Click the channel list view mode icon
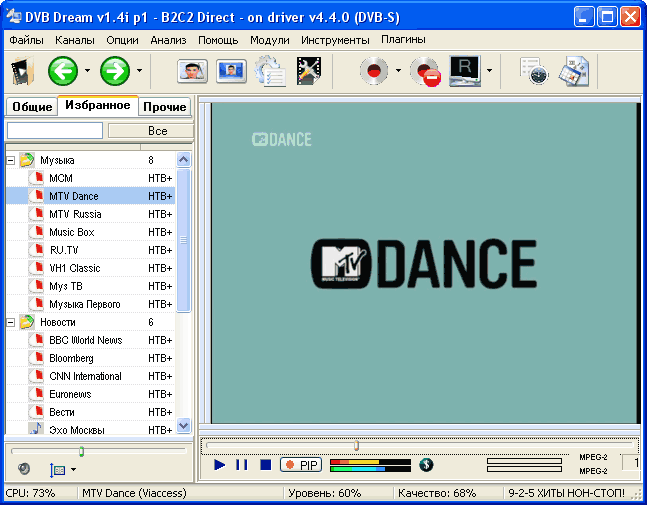The width and height of the screenshot is (647, 505). coord(57,470)
